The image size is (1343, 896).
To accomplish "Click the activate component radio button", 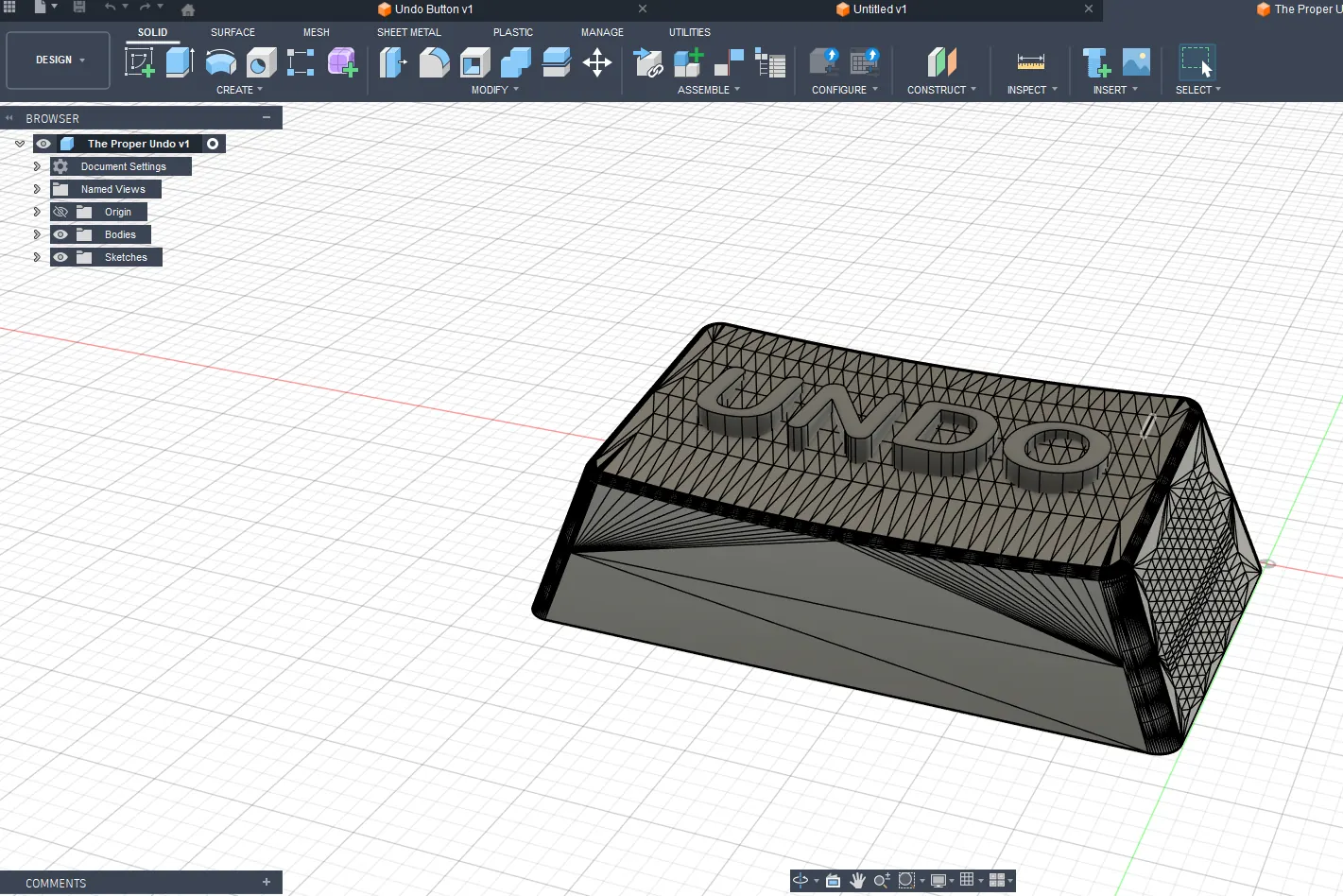I will 213,144.
